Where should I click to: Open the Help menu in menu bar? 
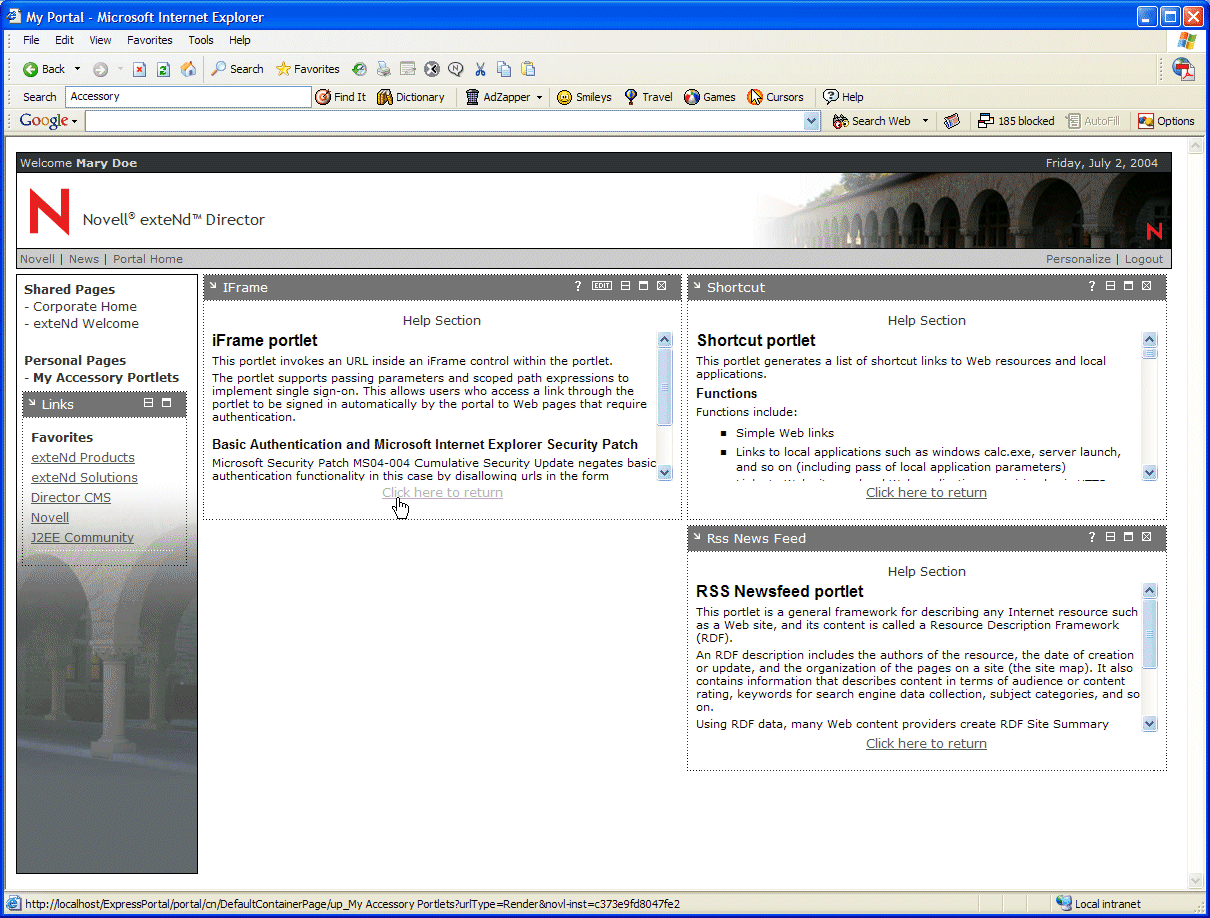point(239,40)
